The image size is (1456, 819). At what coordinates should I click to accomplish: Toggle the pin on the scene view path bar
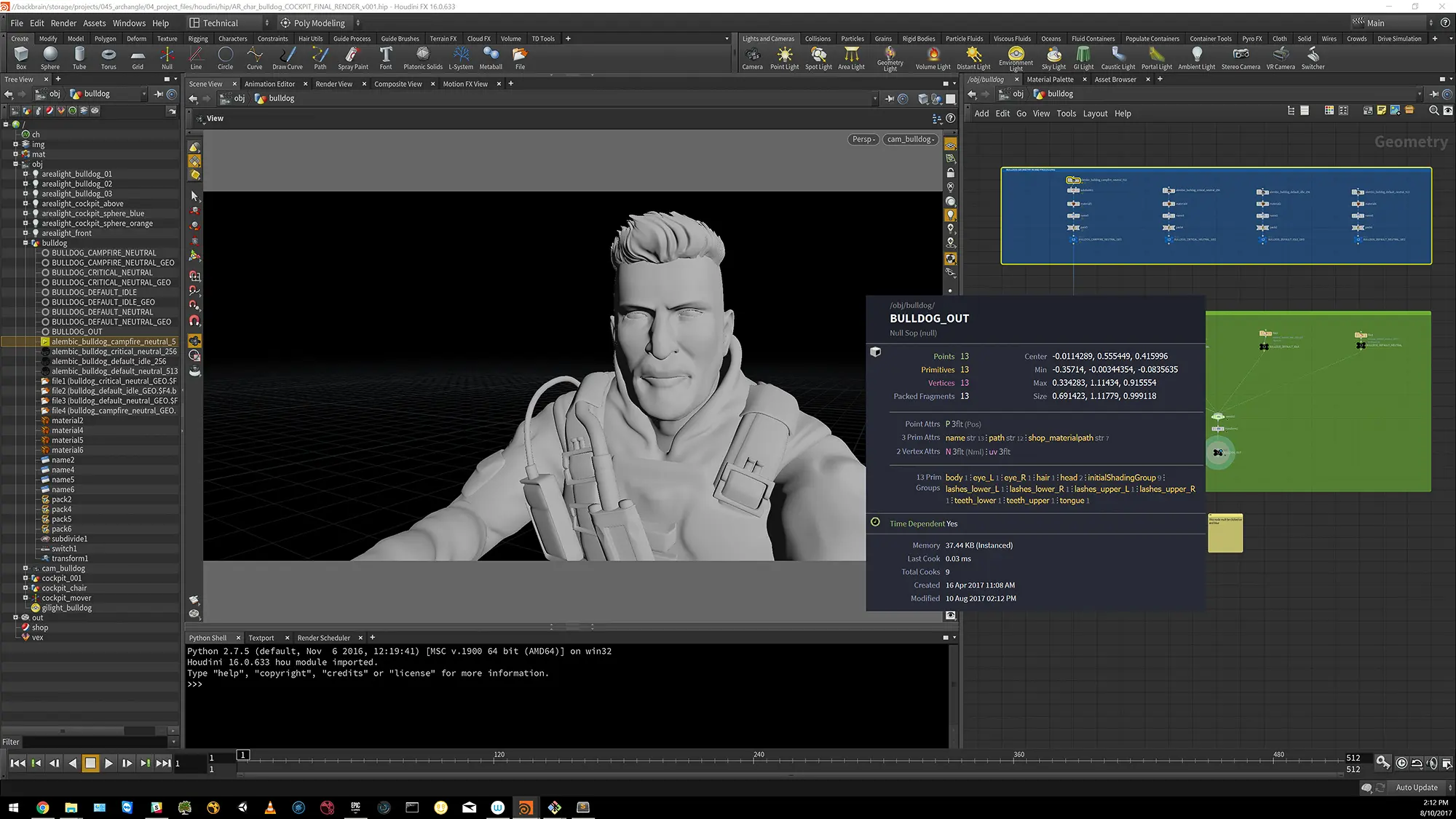(890, 98)
